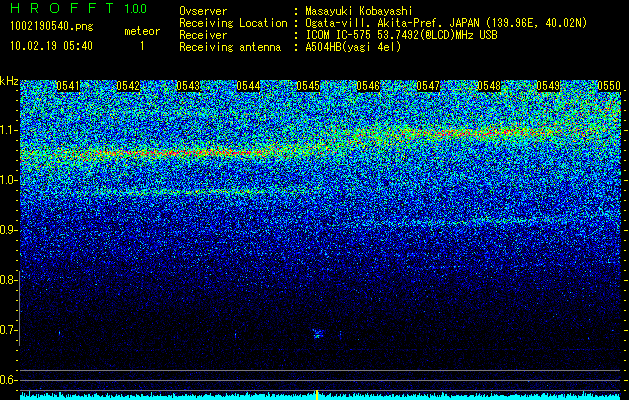Click the date stamp 10.02.19 05:40

(x=51, y=46)
